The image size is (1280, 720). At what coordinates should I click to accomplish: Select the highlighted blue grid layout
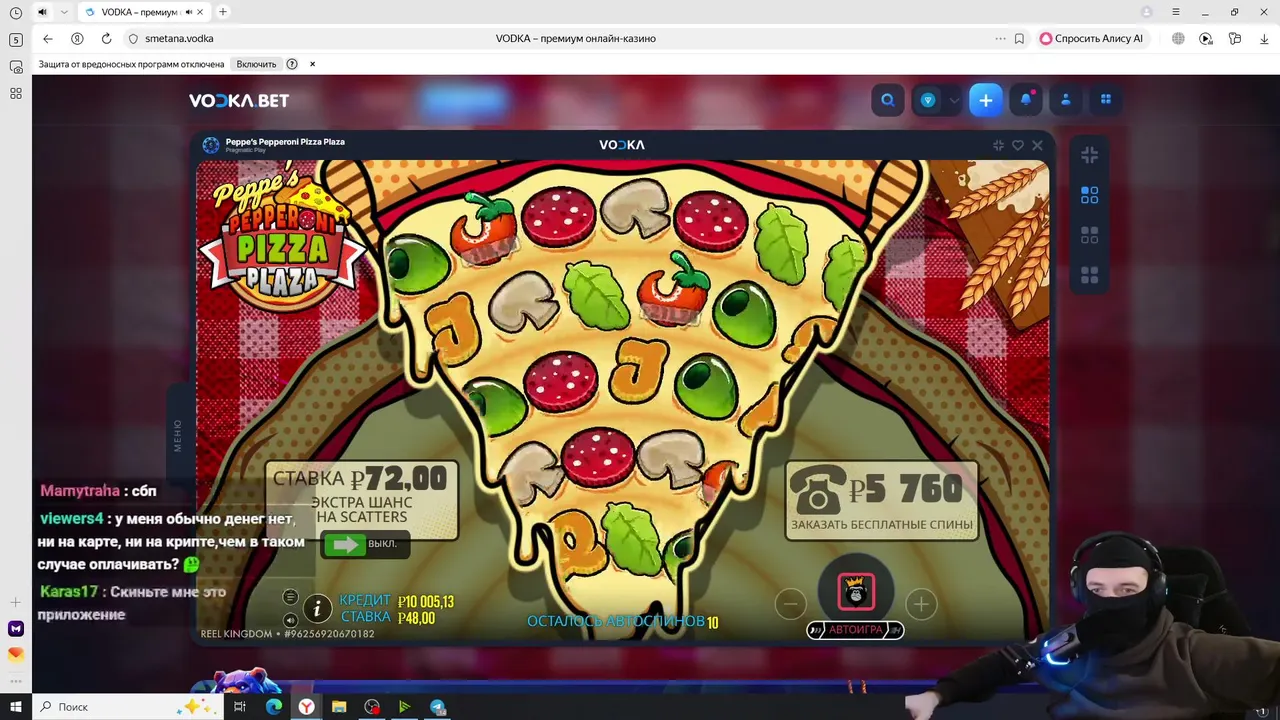click(1090, 195)
